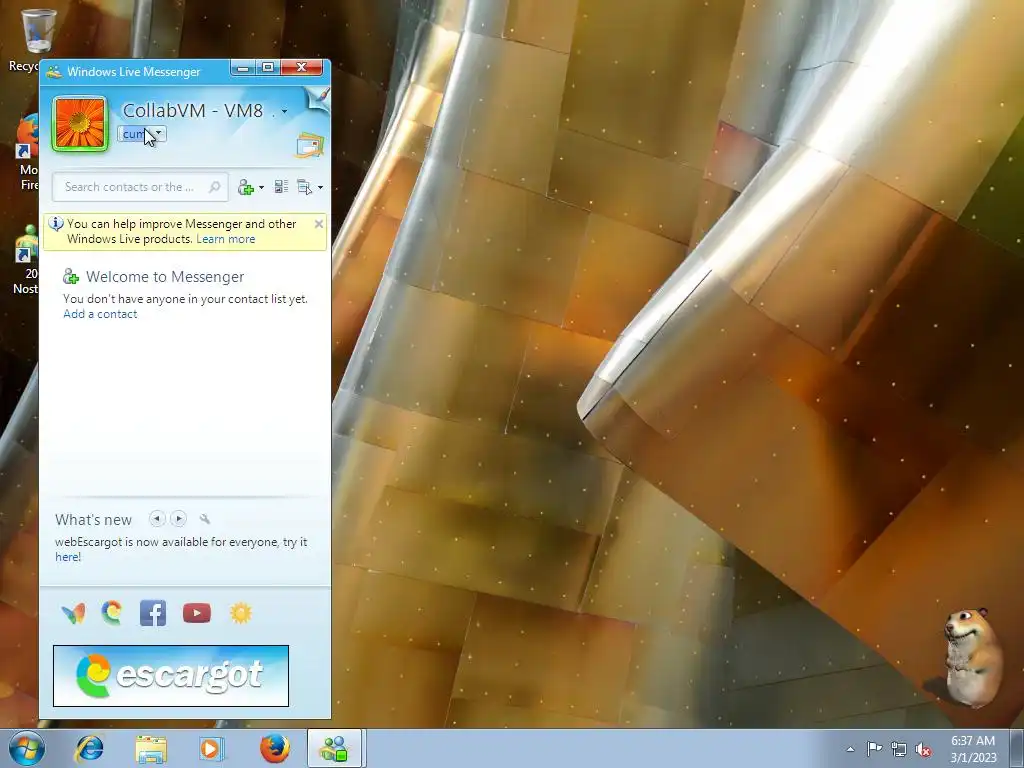The height and width of the screenshot is (768, 1024).
Task: Show previous What's new item
Action: 157,519
